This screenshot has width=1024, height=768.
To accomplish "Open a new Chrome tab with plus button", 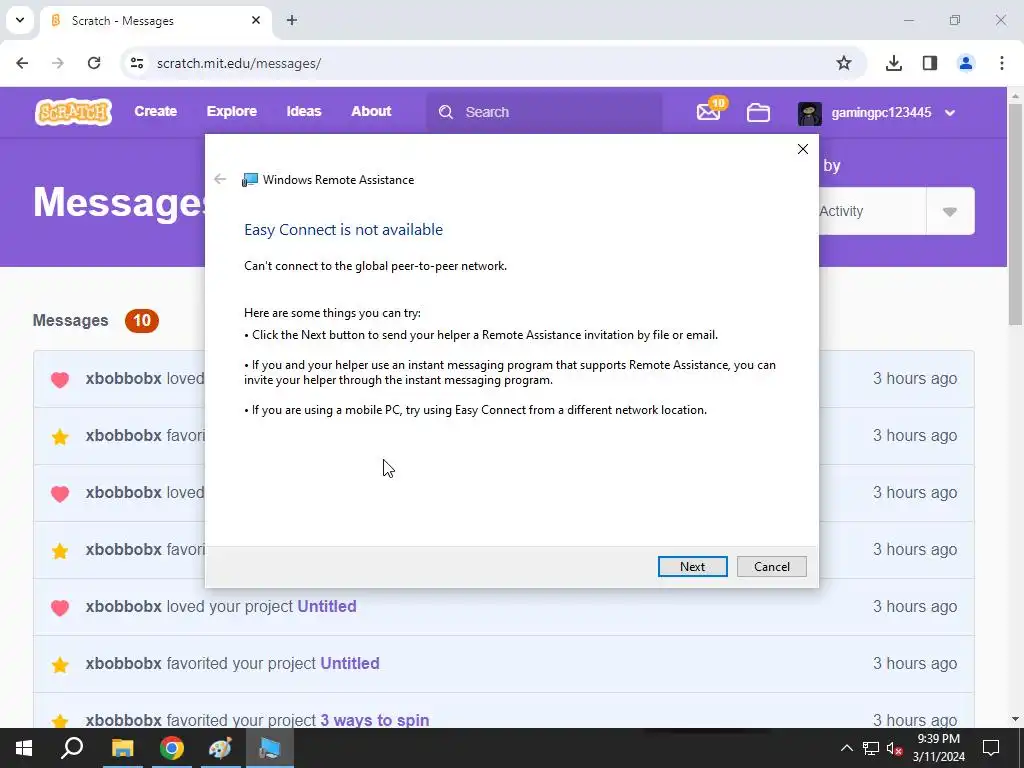I will pos(292,20).
